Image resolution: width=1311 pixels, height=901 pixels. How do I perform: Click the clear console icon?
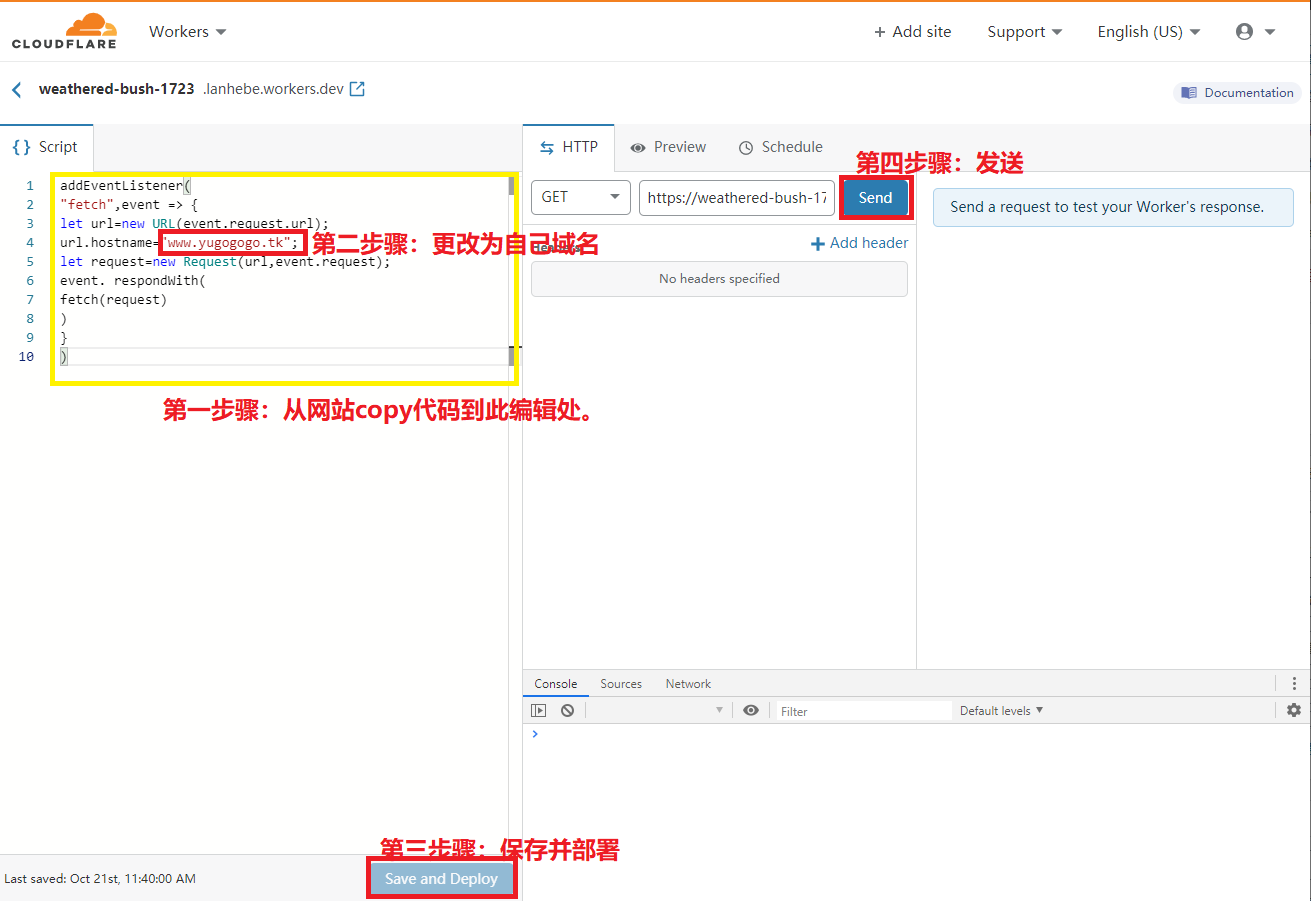(x=567, y=711)
